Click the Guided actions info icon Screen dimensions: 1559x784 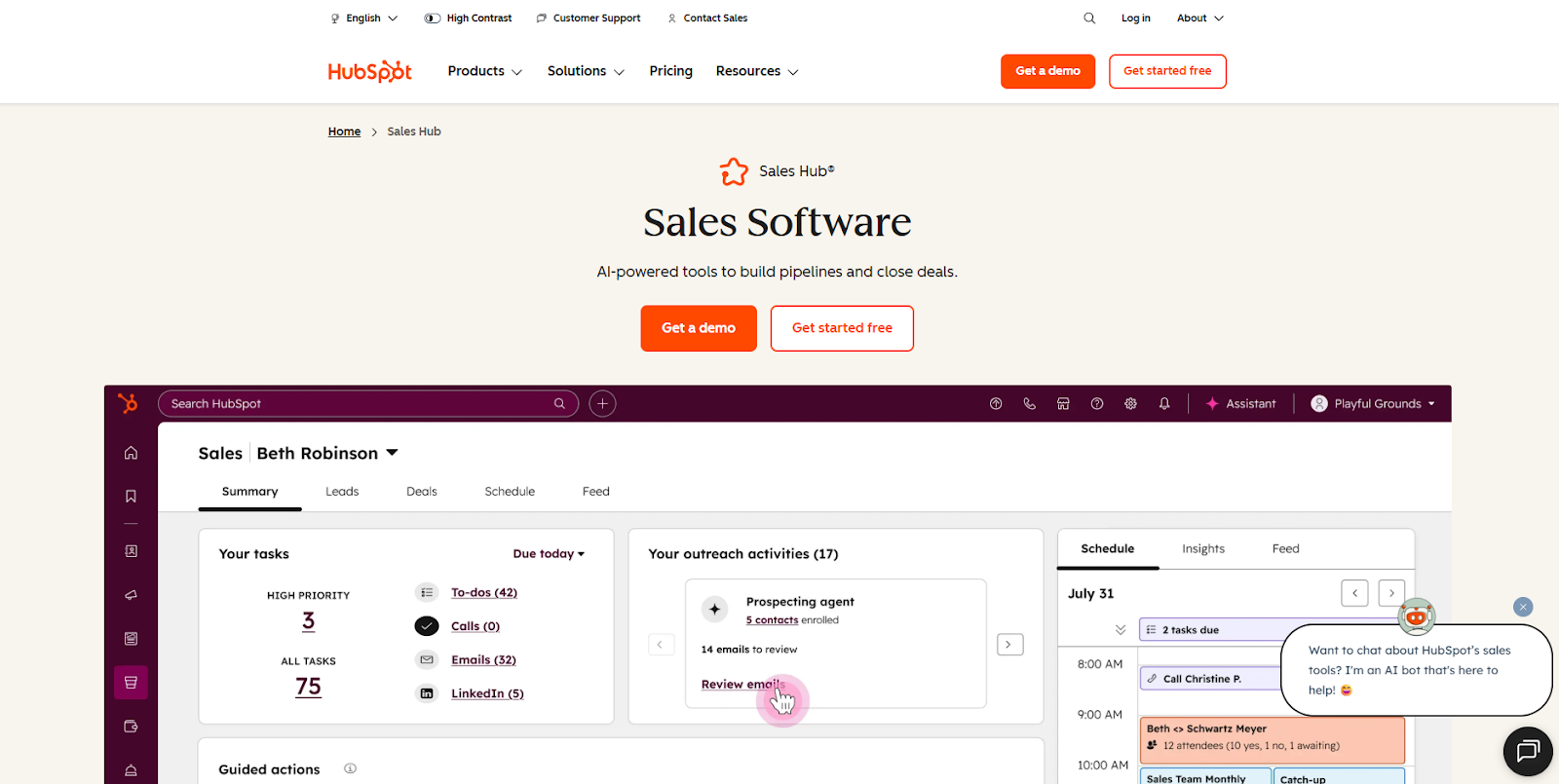click(x=350, y=768)
